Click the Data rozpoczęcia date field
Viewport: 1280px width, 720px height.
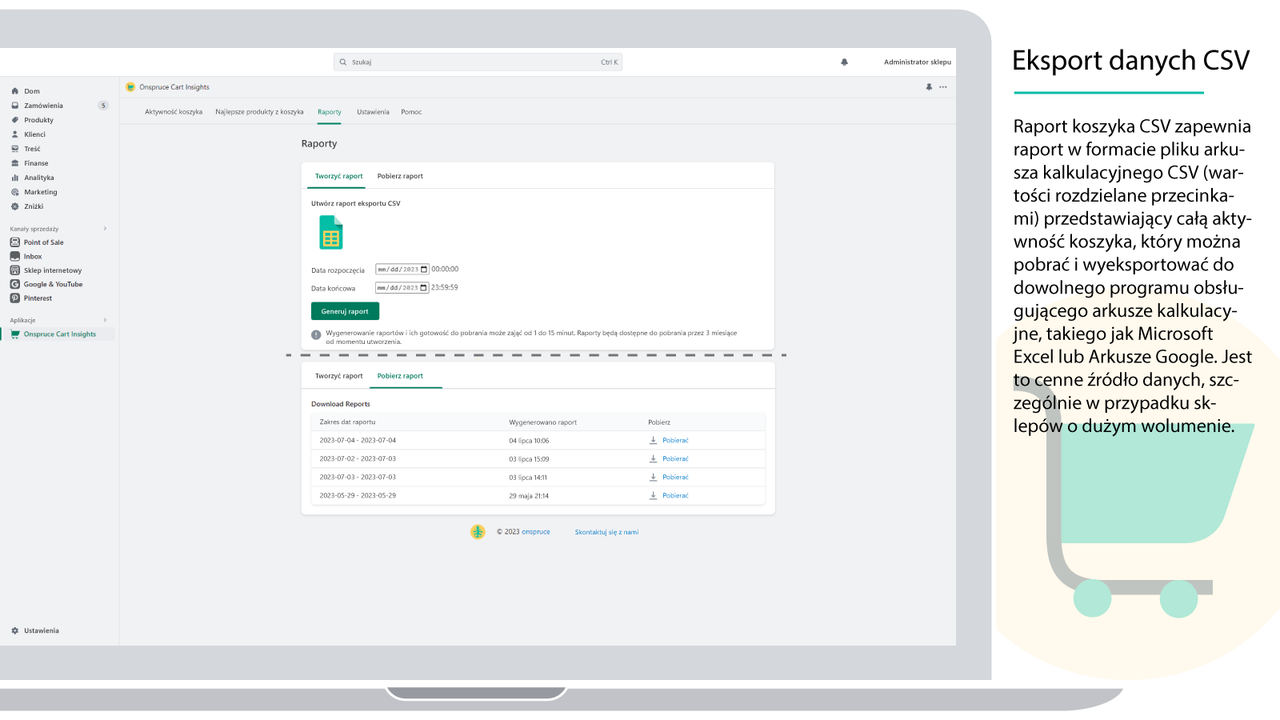click(x=402, y=269)
